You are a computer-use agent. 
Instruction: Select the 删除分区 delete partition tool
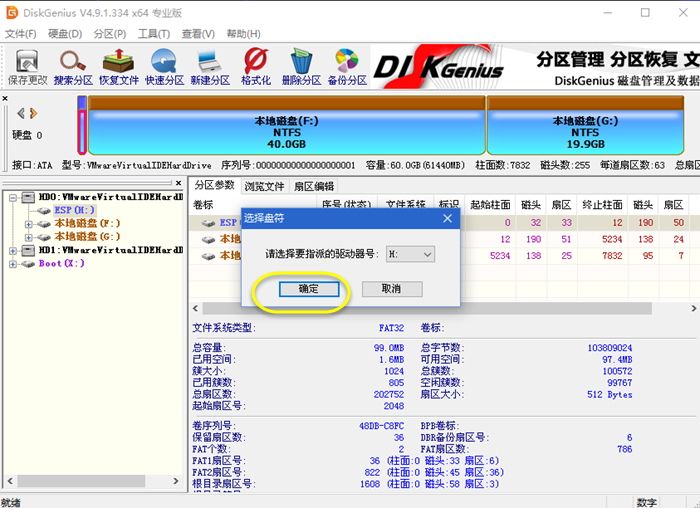301,67
